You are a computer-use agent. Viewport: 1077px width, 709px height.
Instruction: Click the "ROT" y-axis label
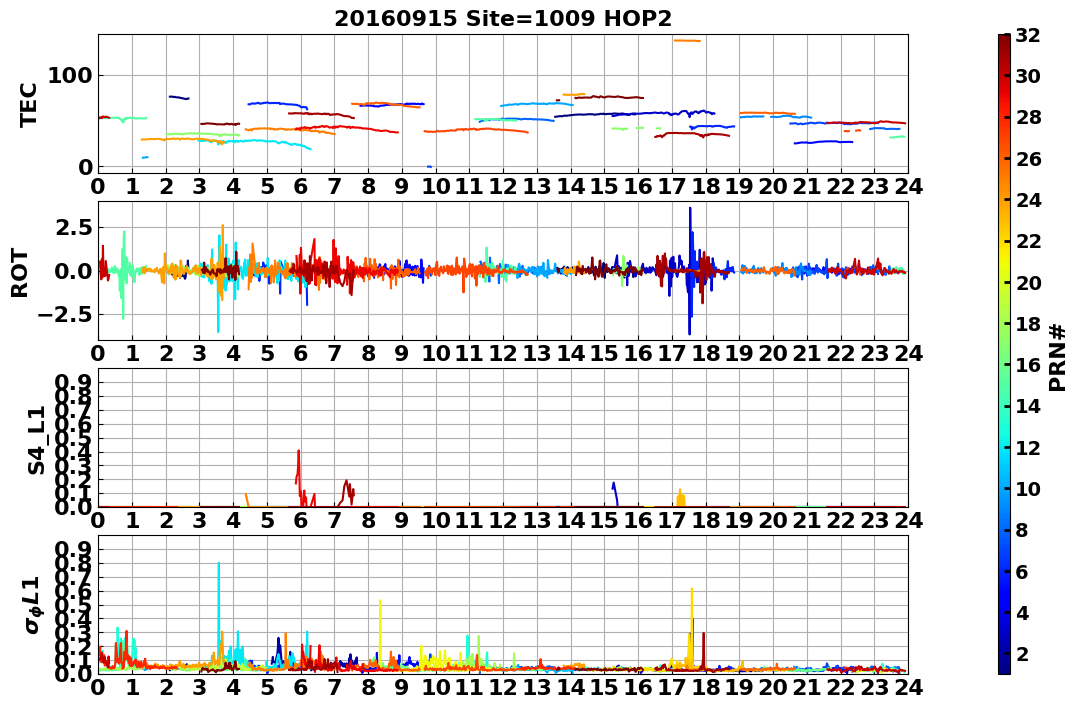click(20, 273)
